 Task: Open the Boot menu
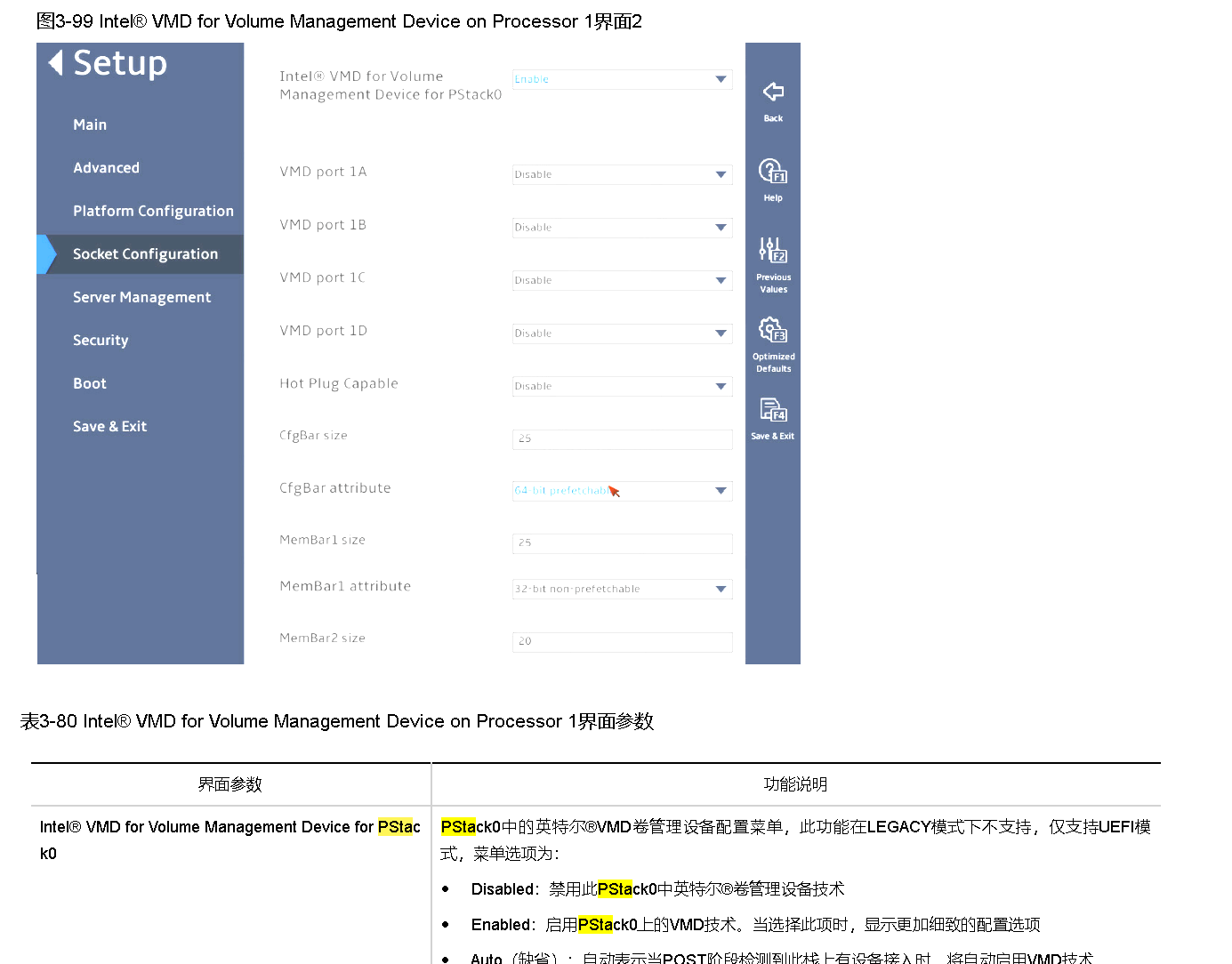coord(90,383)
